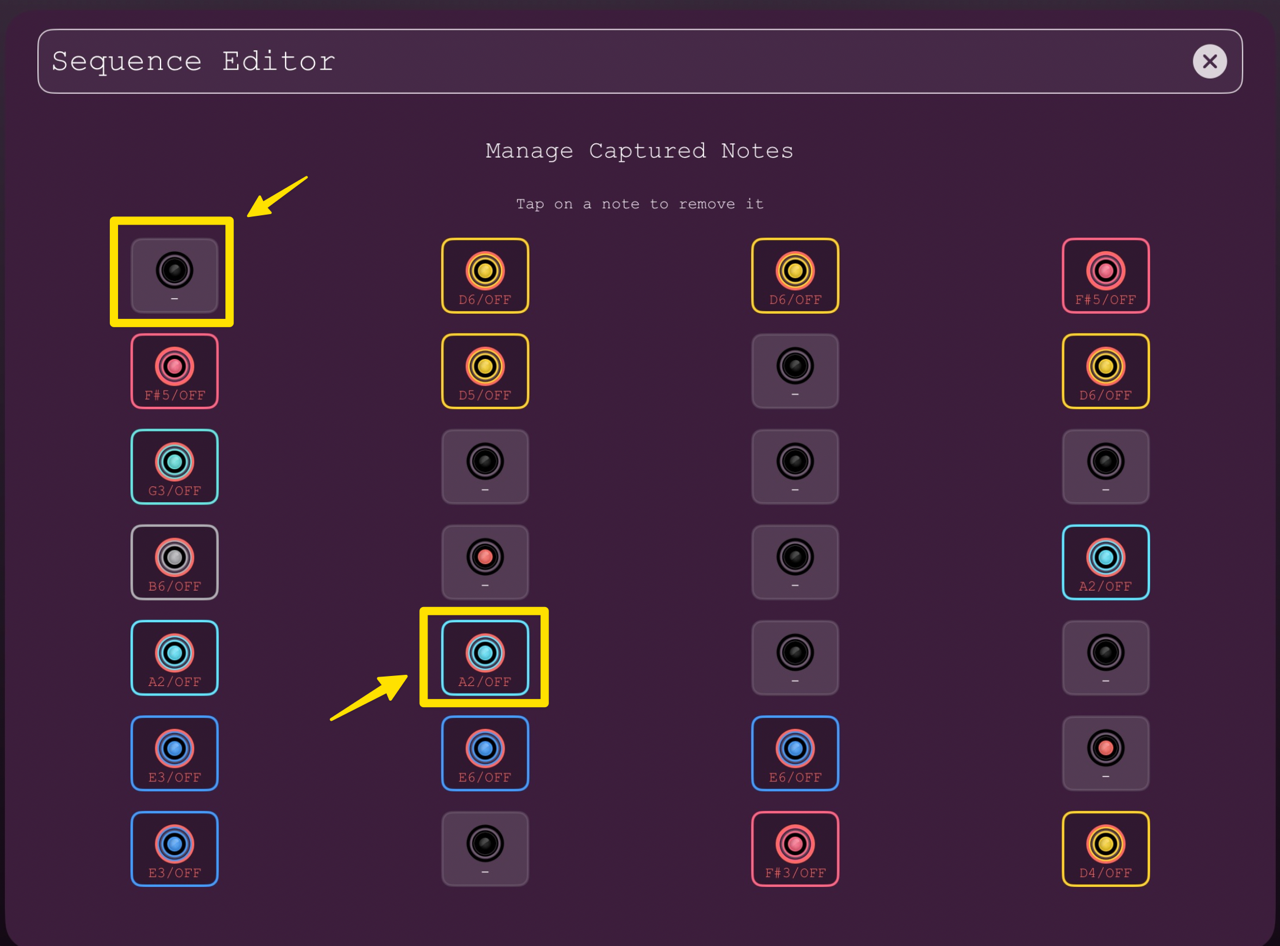This screenshot has height=946, width=1280.
Task: Remove the gray B6/OFF note
Action: click(174, 562)
